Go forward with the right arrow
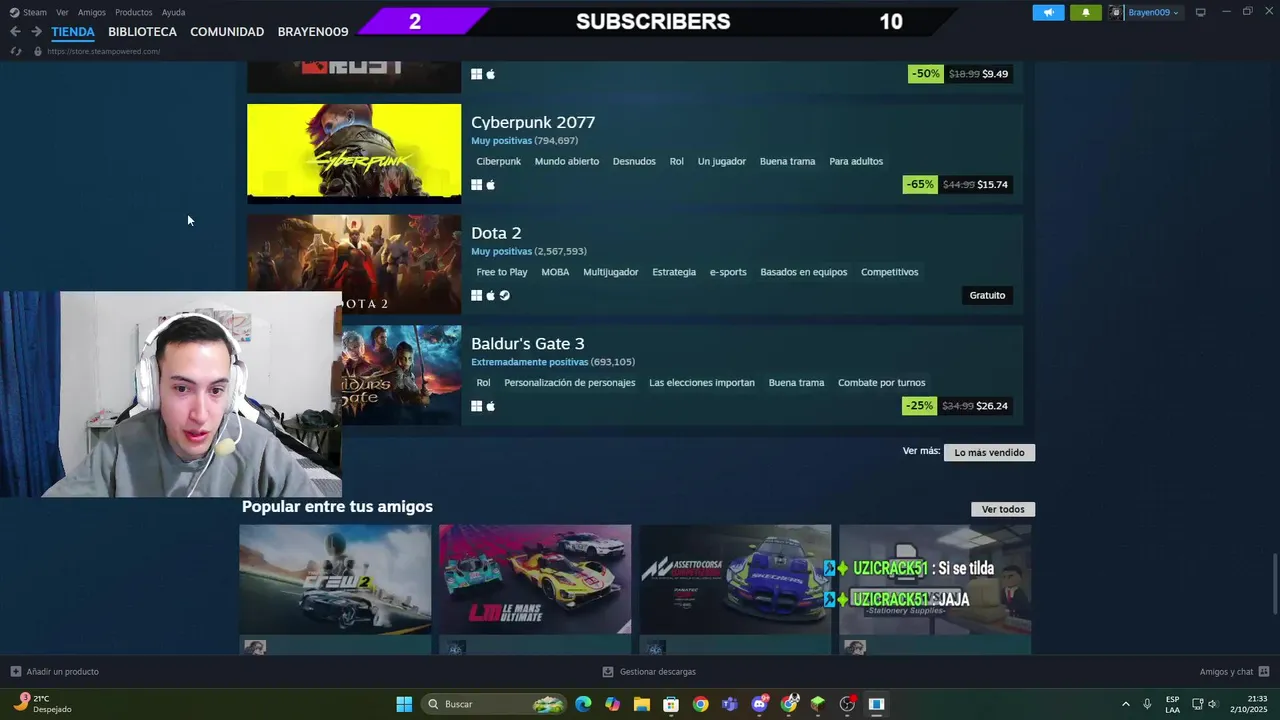The image size is (1280, 720). (x=36, y=32)
